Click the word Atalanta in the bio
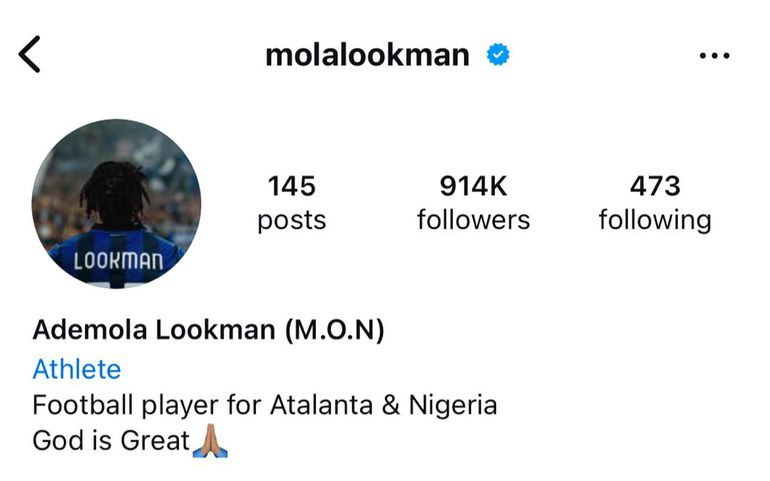 coord(322,405)
